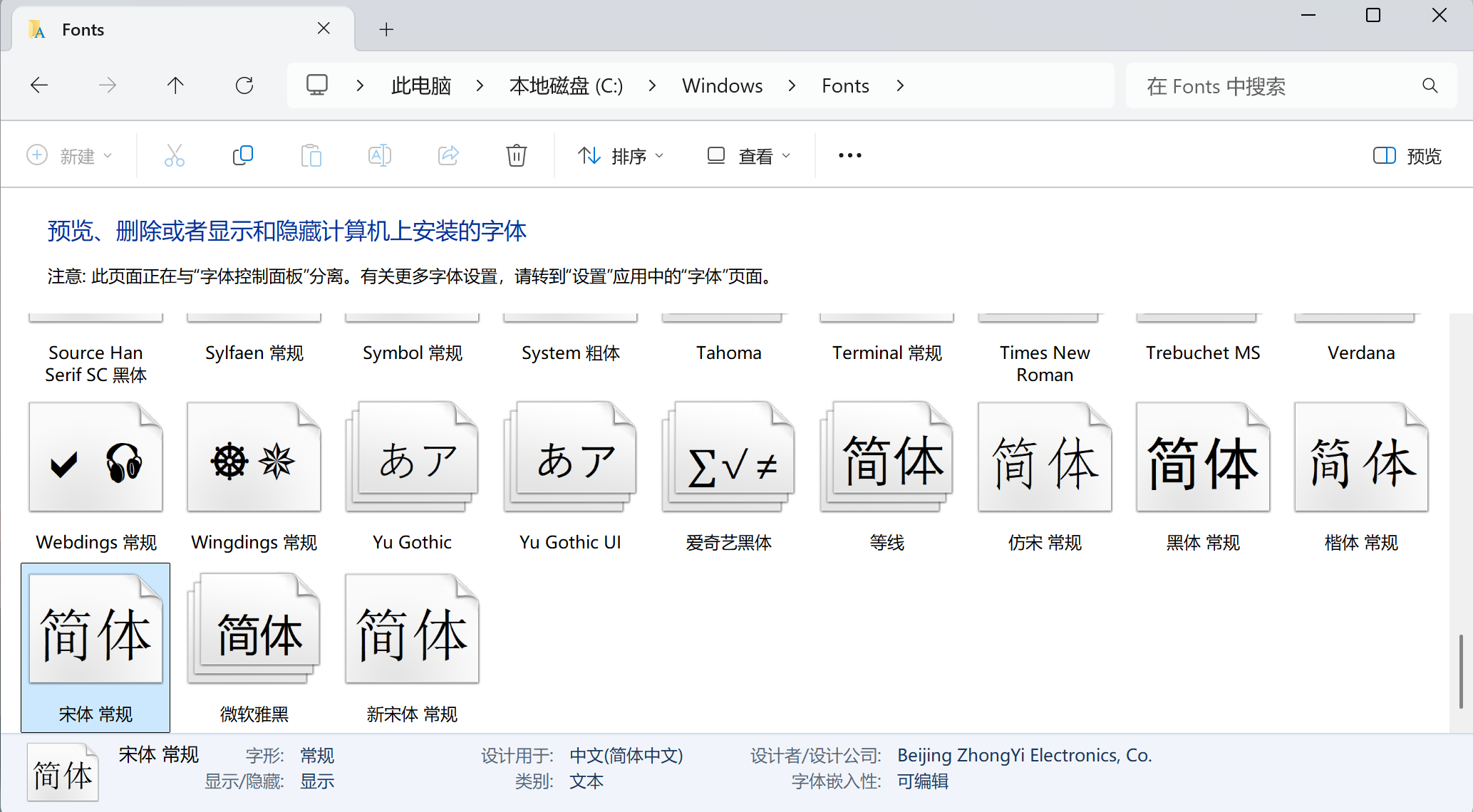Image resolution: width=1473 pixels, height=812 pixels.
Task: Click 此电脑 in the address bar
Action: coord(421,86)
